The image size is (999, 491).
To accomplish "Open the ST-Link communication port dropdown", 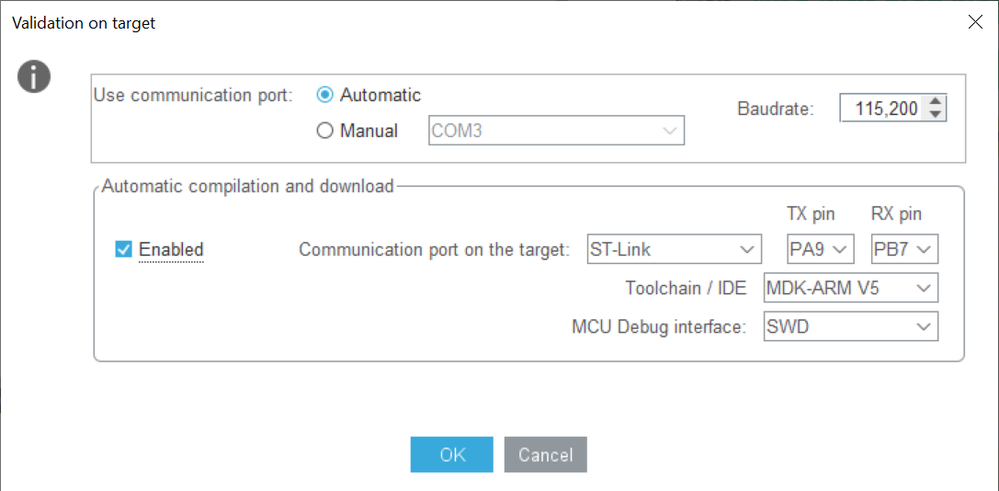I will click(673, 249).
